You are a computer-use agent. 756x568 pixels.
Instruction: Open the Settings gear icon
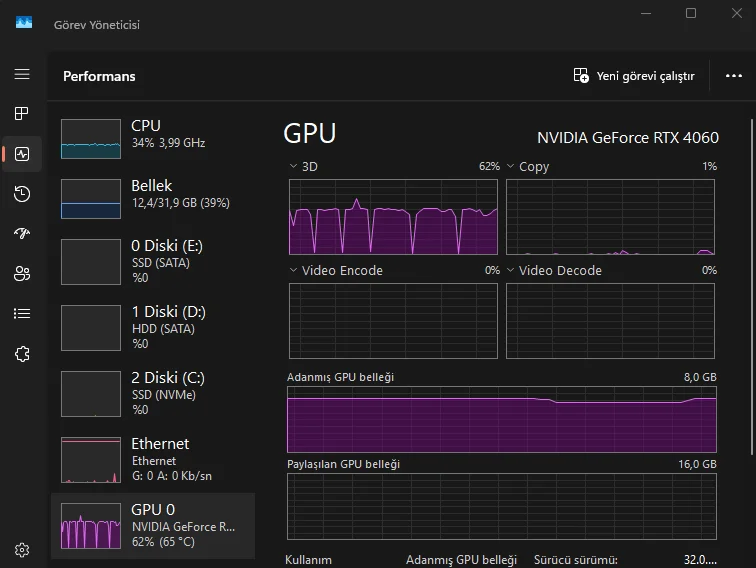(x=22, y=549)
